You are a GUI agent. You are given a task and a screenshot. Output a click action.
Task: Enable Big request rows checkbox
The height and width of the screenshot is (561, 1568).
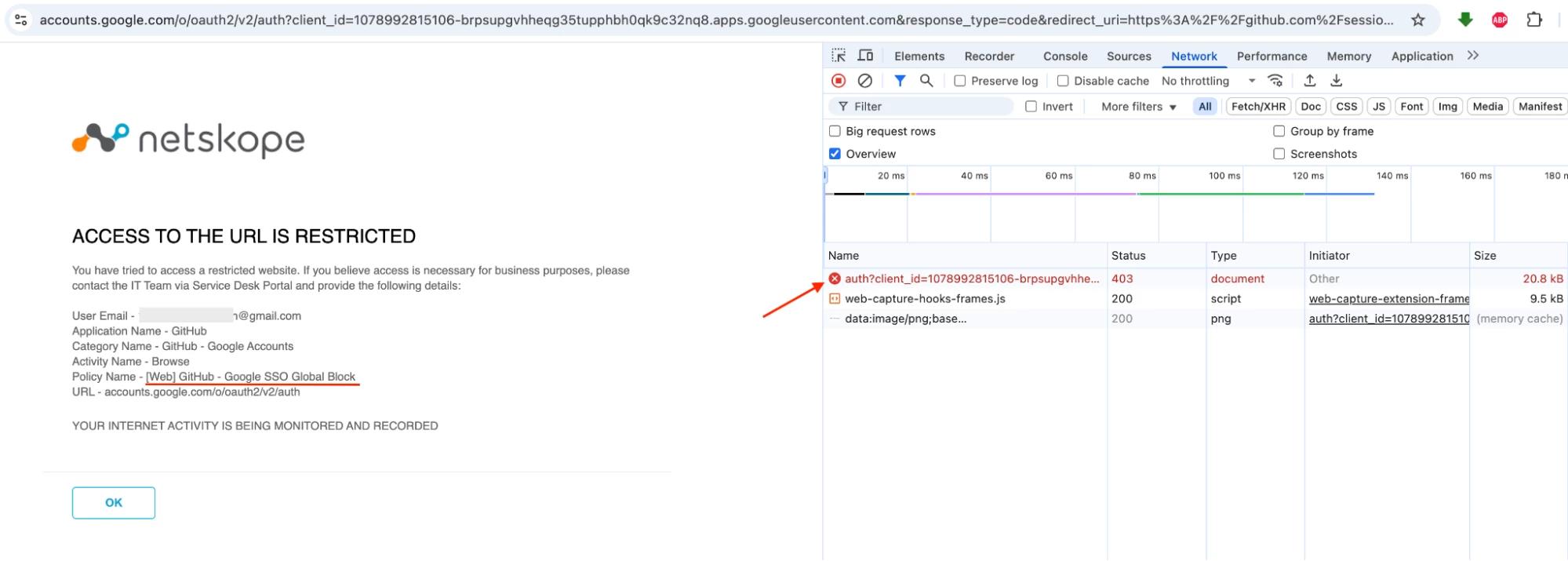835,131
